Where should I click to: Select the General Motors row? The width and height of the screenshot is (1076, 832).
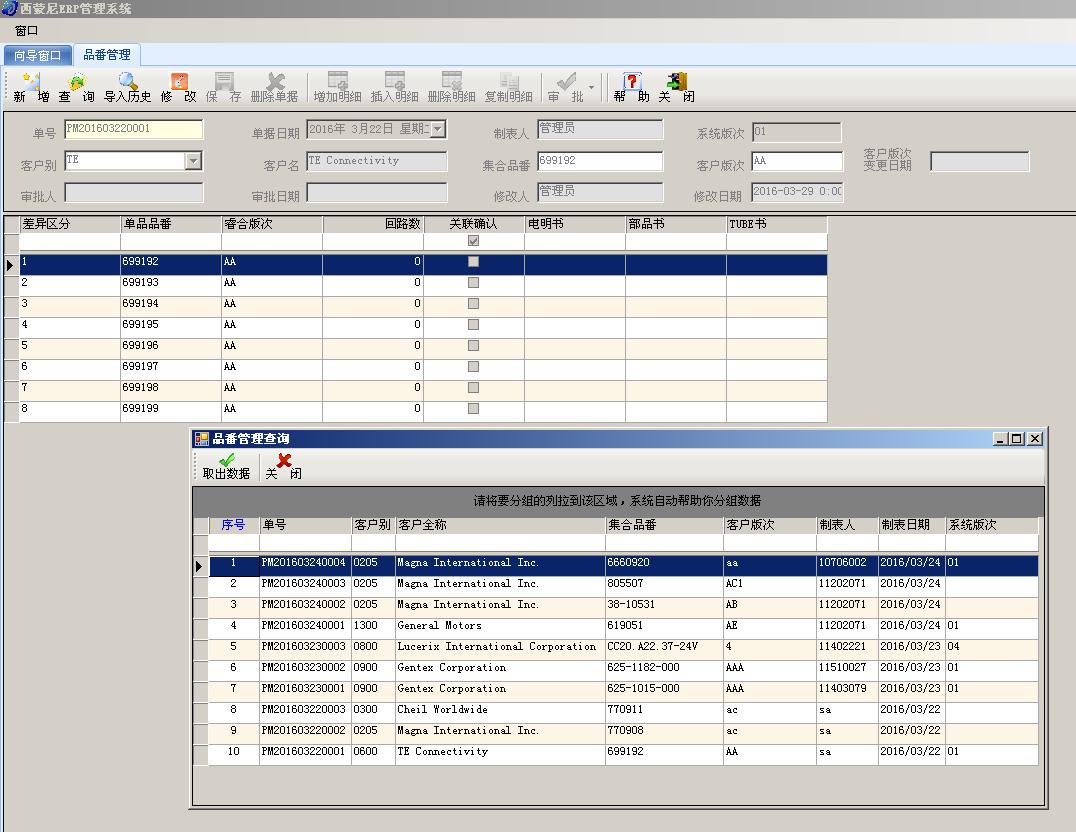(439, 626)
